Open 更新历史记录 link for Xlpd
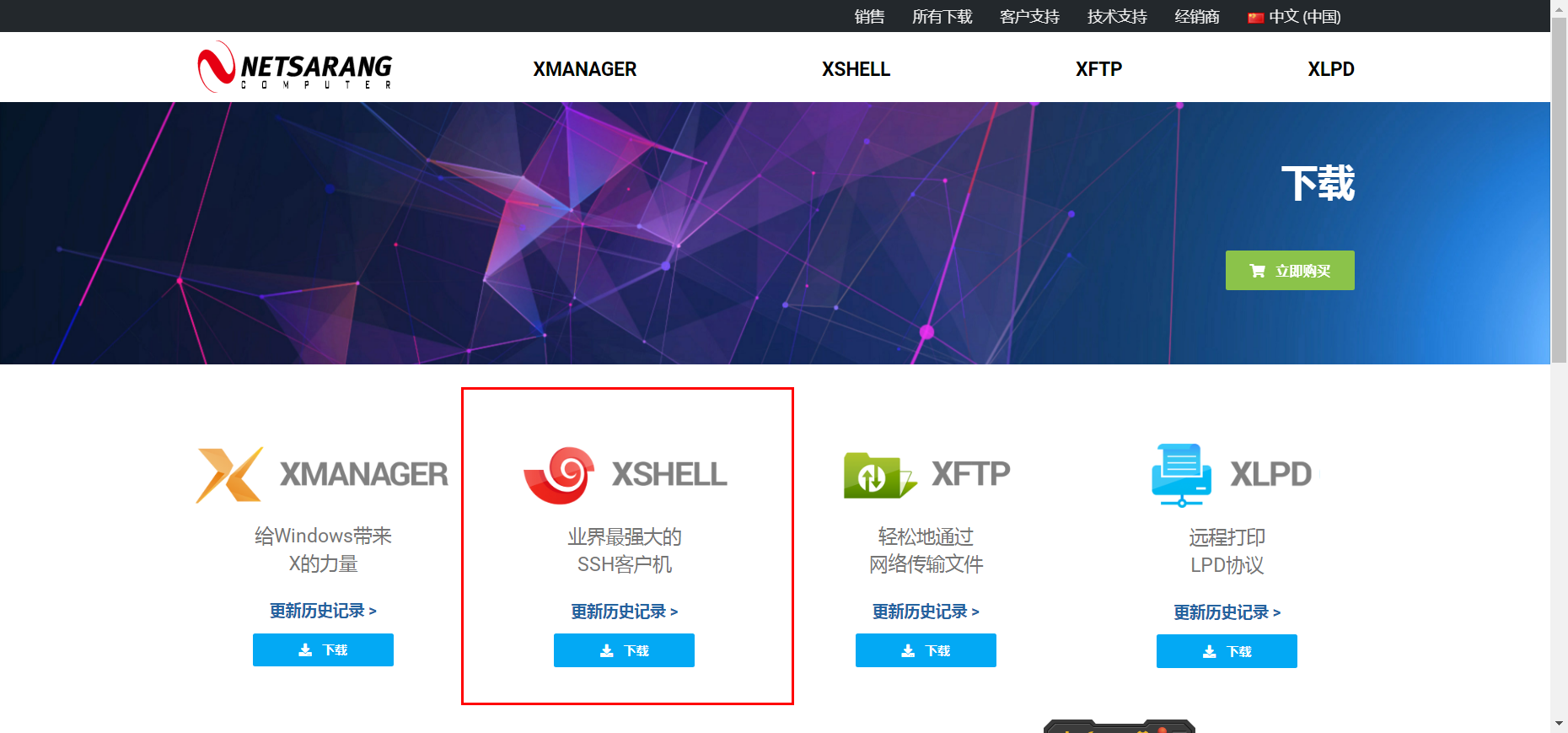 1227,612
